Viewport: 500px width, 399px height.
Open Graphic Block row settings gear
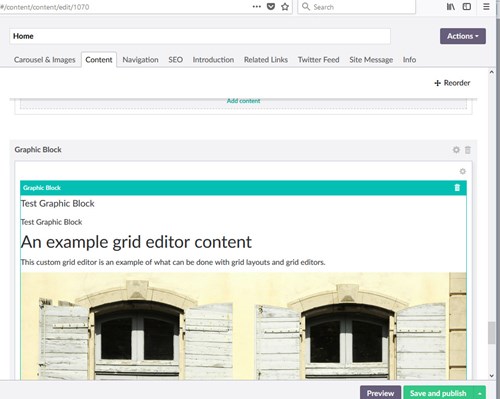point(456,150)
